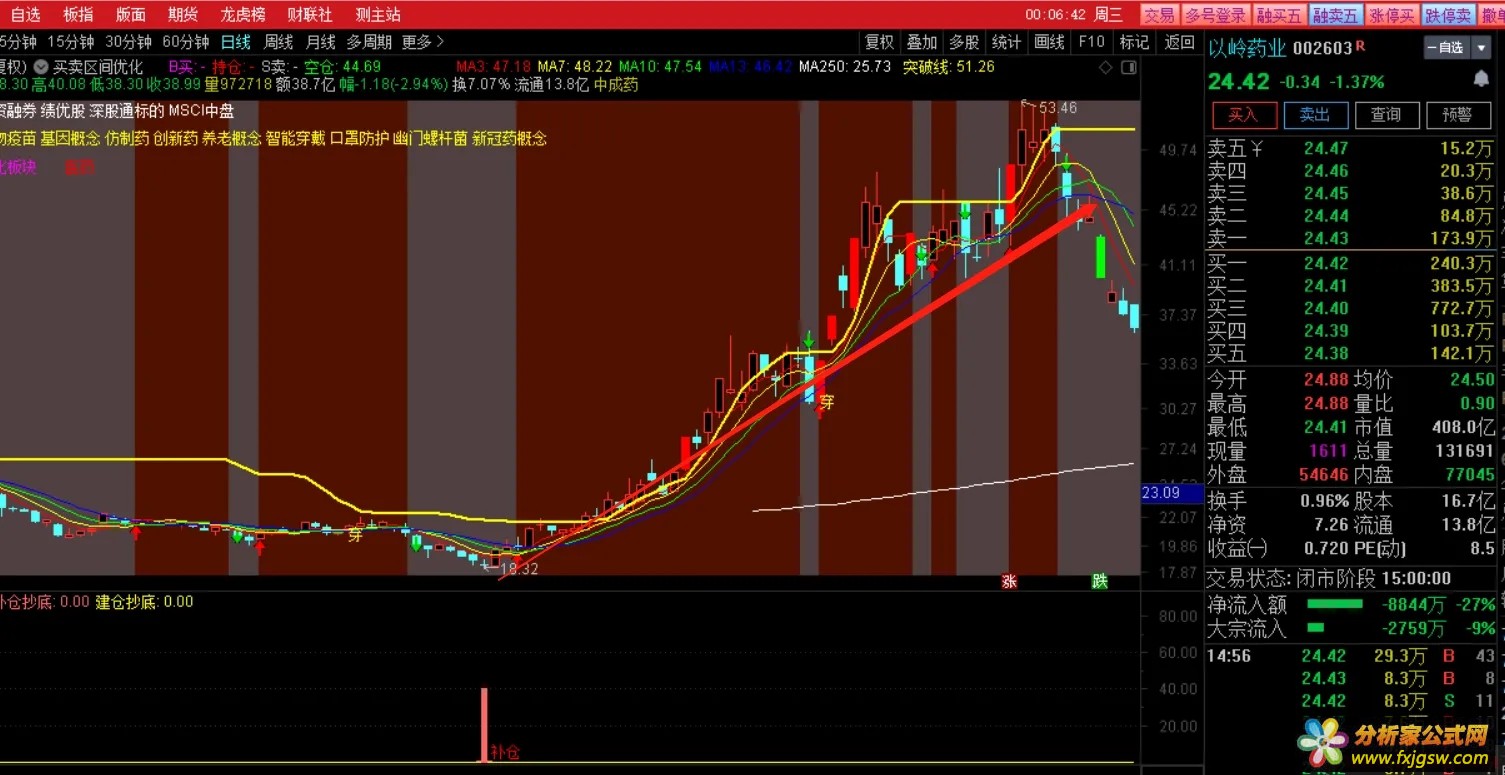Click the blue 卖出 sell button
The height and width of the screenshot is (775, 1505).
1315,114
